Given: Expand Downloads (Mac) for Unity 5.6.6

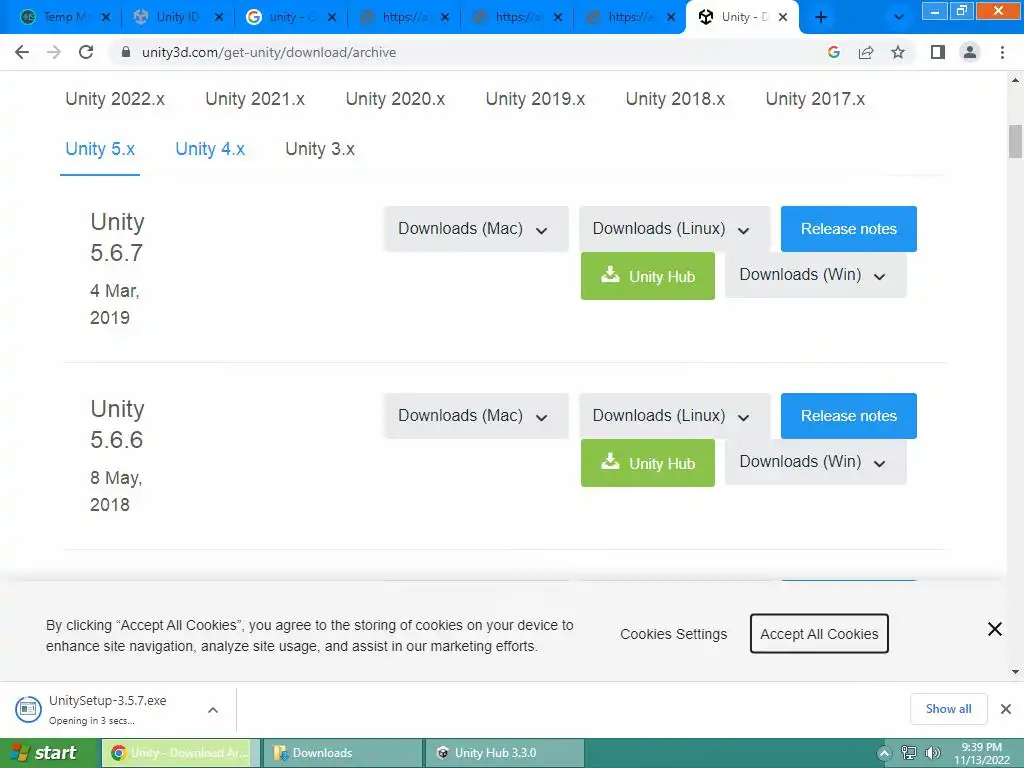Looking at the screenshot, I should click(x=476, y=415).
